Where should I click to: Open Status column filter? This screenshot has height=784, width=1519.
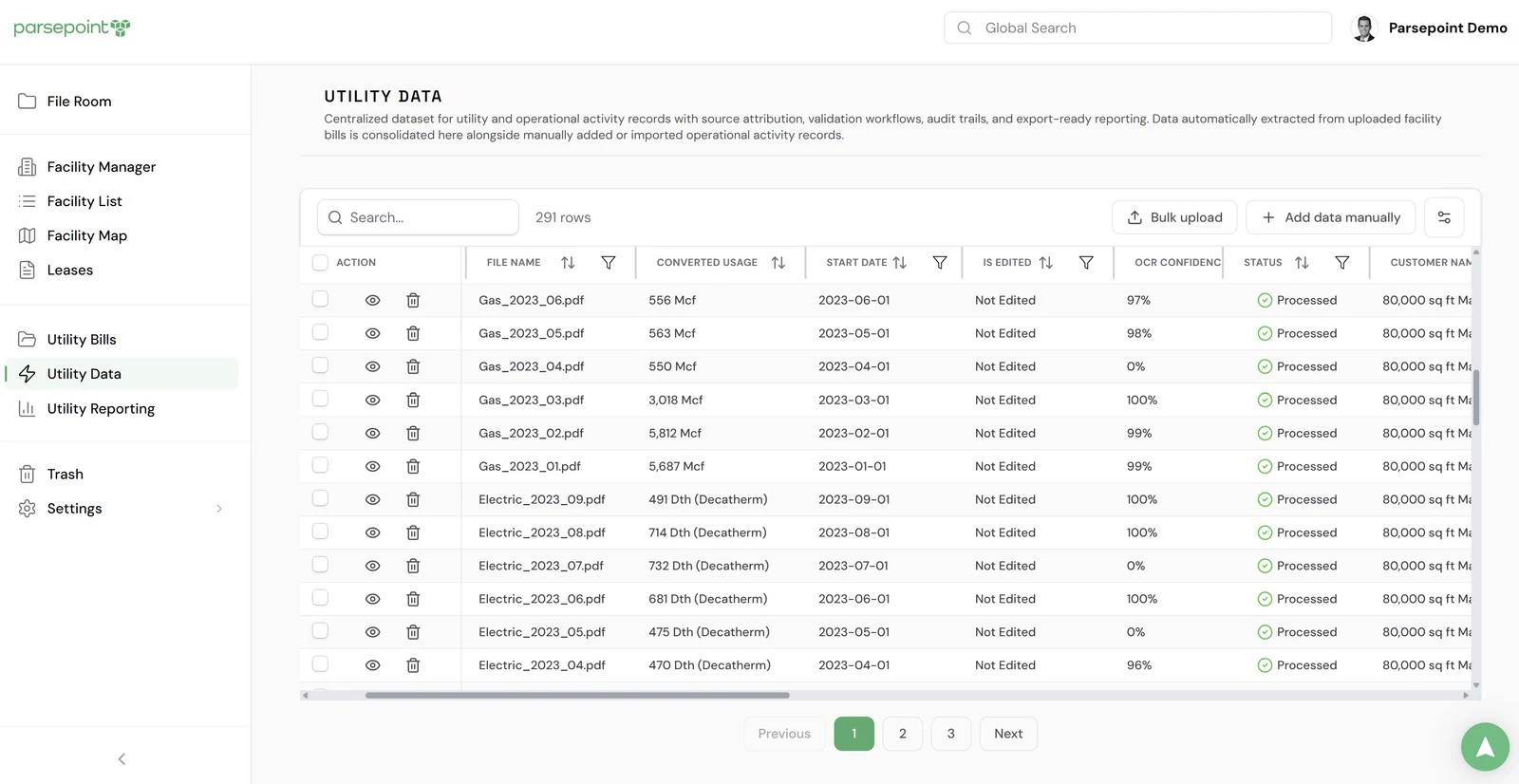click(x=1342, y=262)
